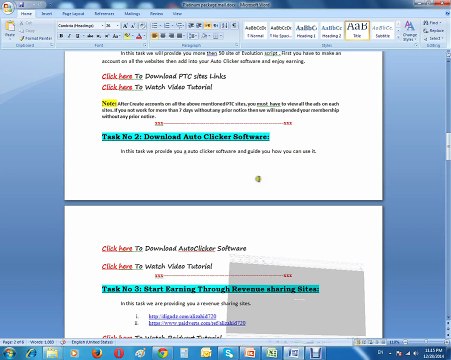Open the font size dropdown
The image size is (451, 360).
click(x=118, y=26)
